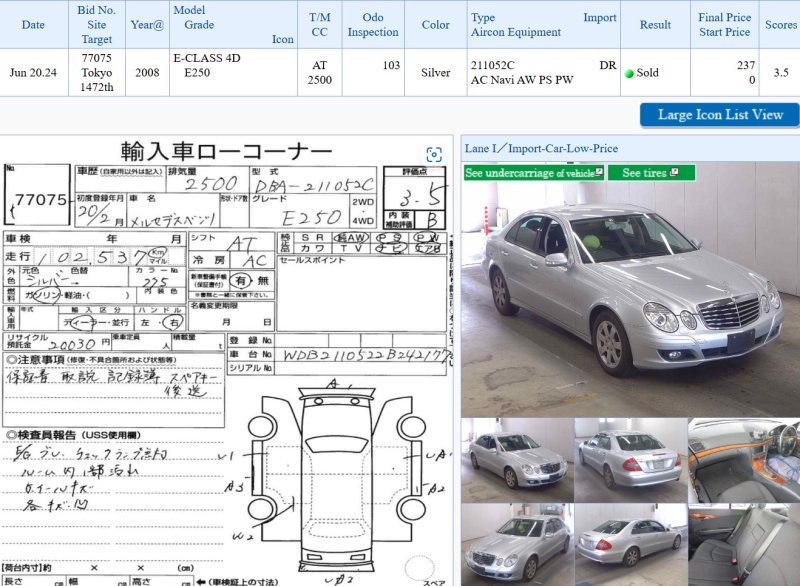Click the Year@ column header
This screenshot has height=586, width=800.
147,24
